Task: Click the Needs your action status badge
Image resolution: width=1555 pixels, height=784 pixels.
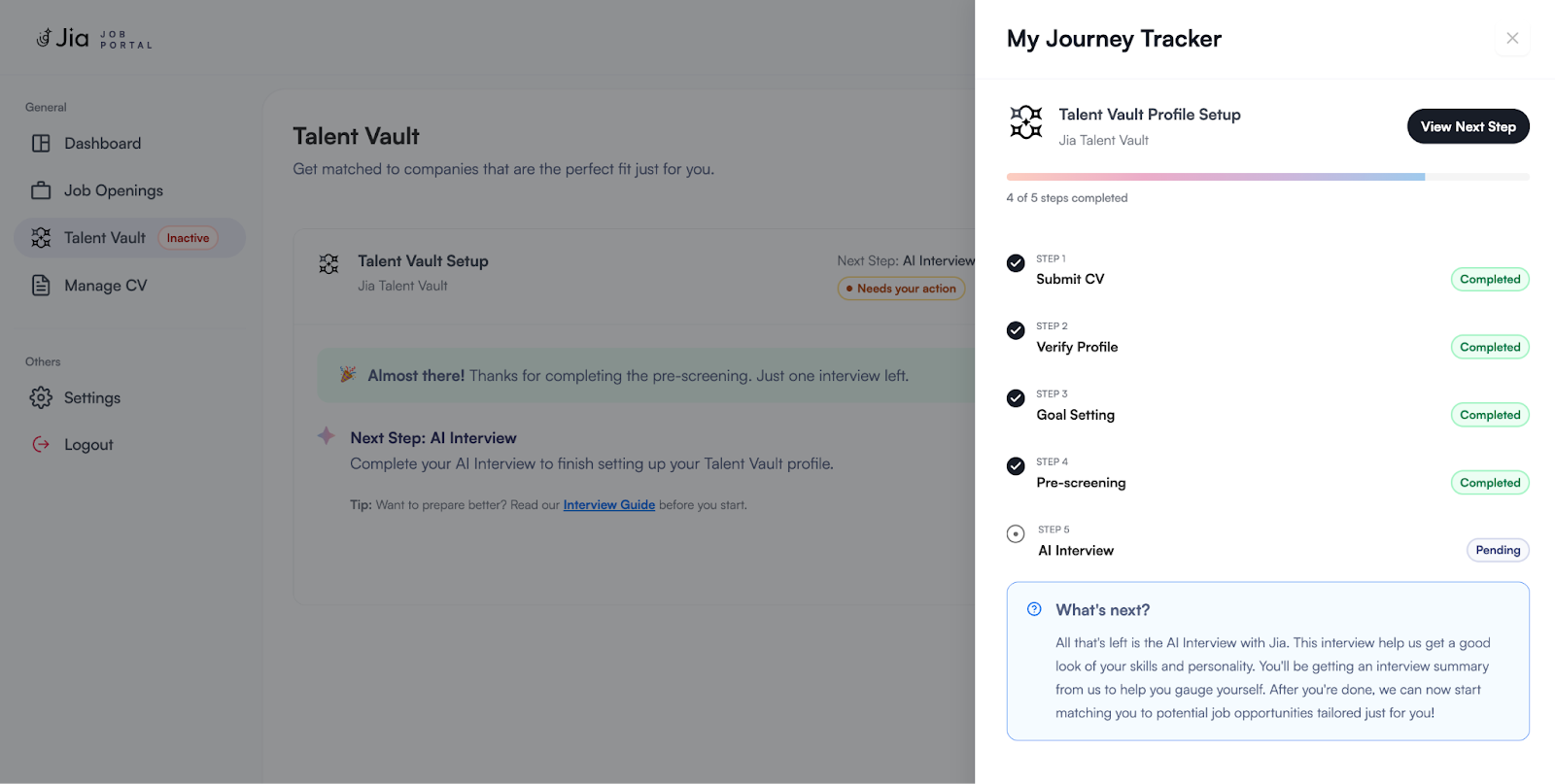Action: (901, 289)
